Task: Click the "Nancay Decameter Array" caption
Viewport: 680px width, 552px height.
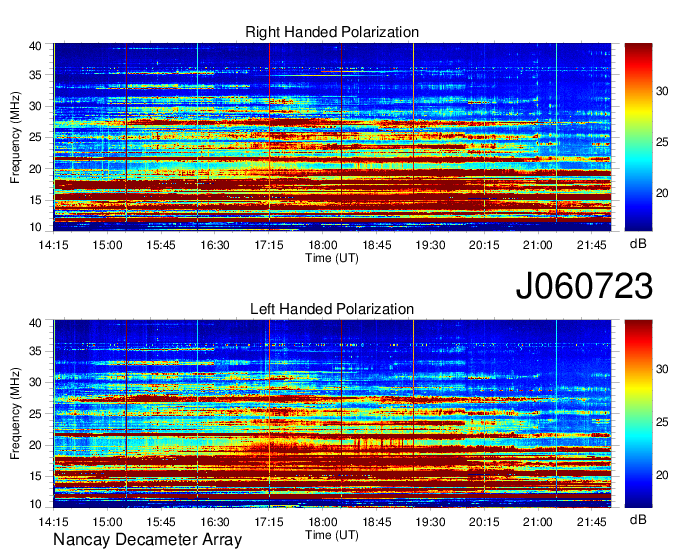Action: click(x=147, y=540)
